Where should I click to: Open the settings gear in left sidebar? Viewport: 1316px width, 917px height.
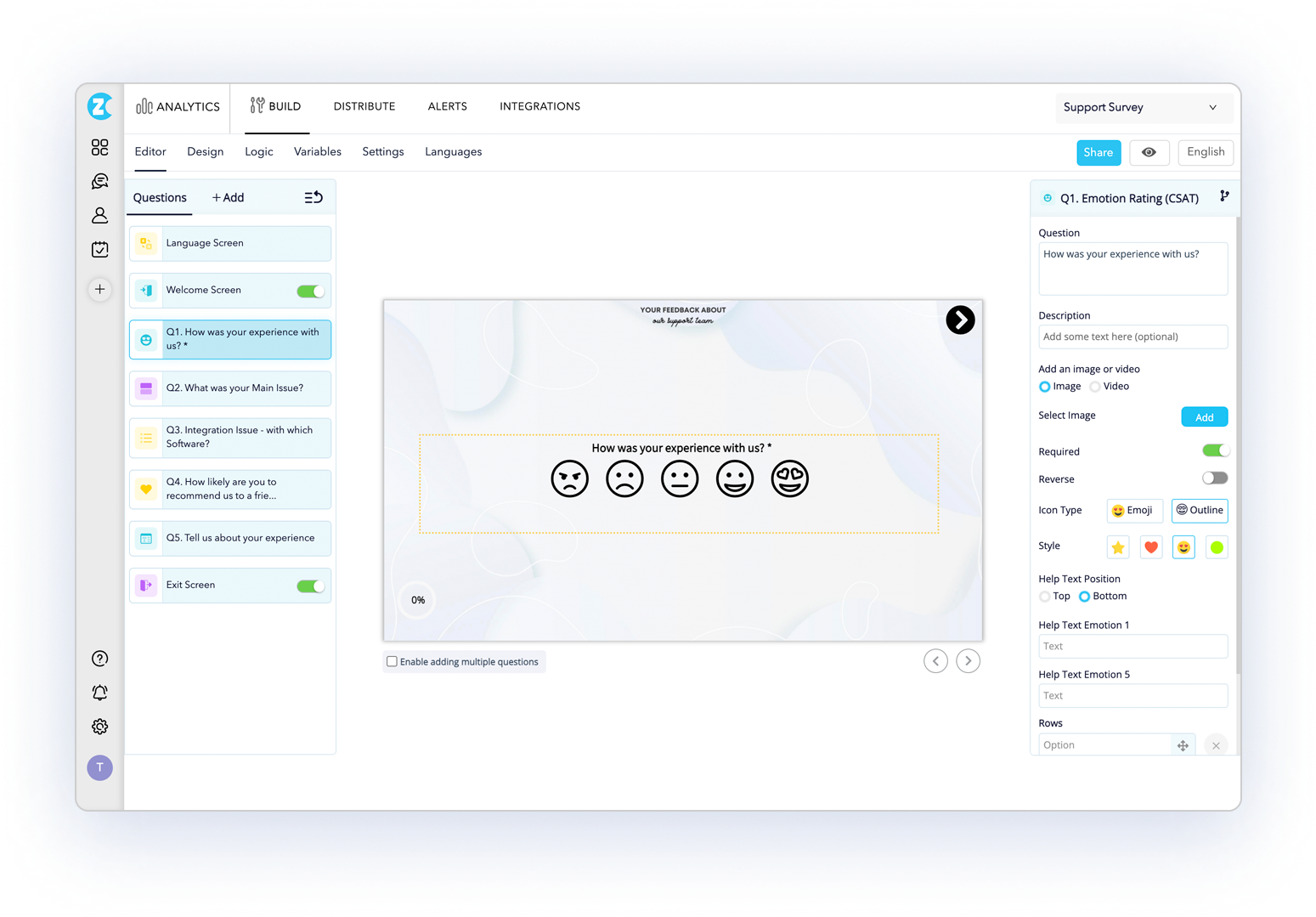point(99,727)
